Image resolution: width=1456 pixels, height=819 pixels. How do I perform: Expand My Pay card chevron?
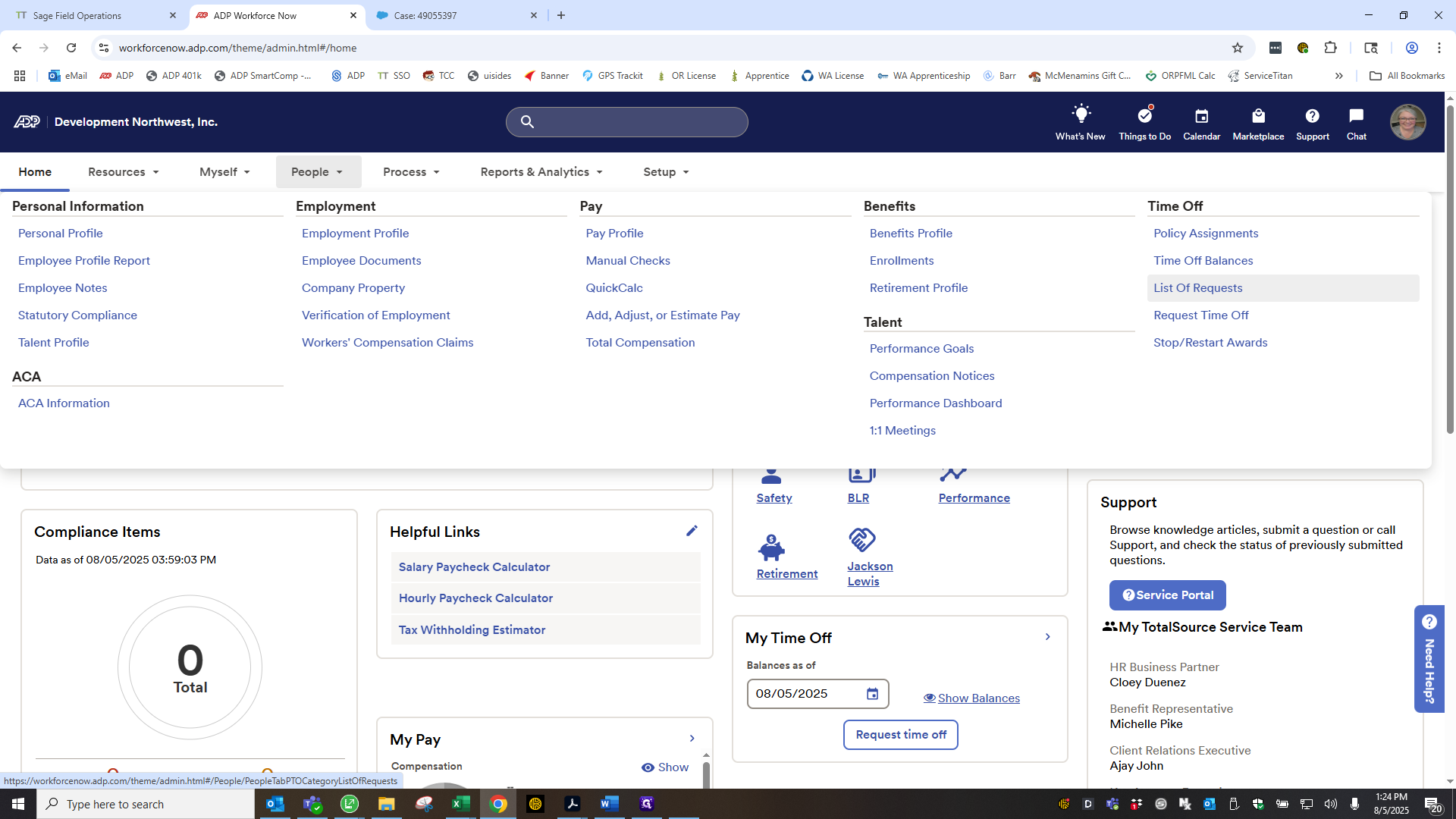click(692, 739)
